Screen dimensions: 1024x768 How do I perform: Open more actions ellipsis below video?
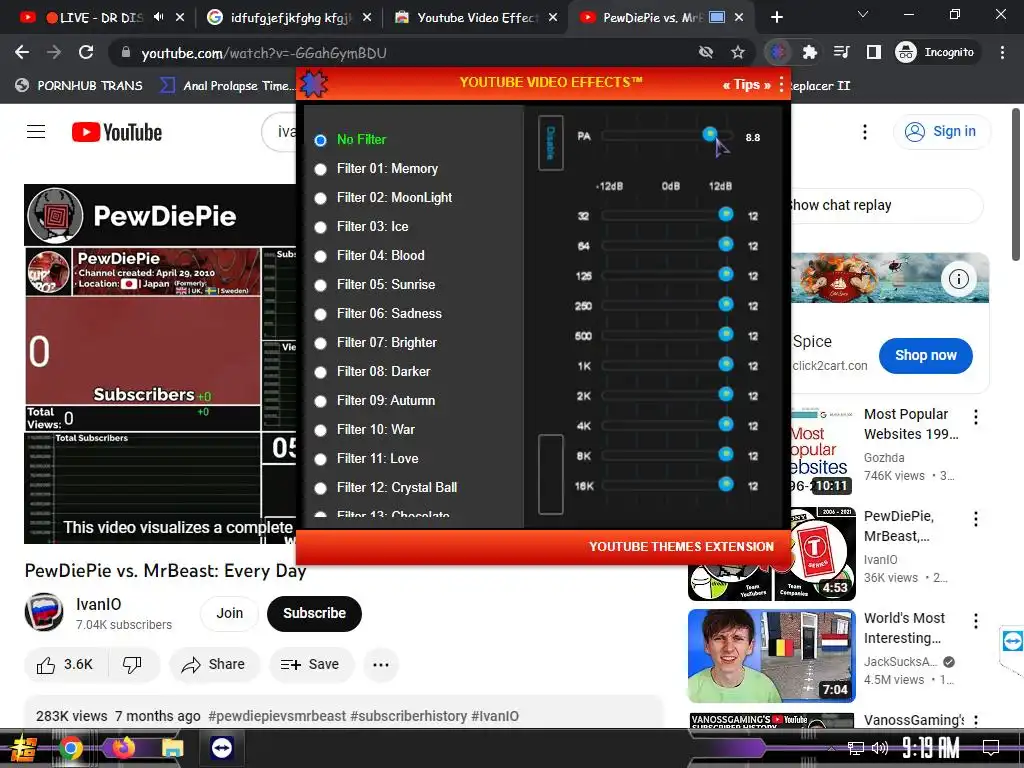(381, 665)
